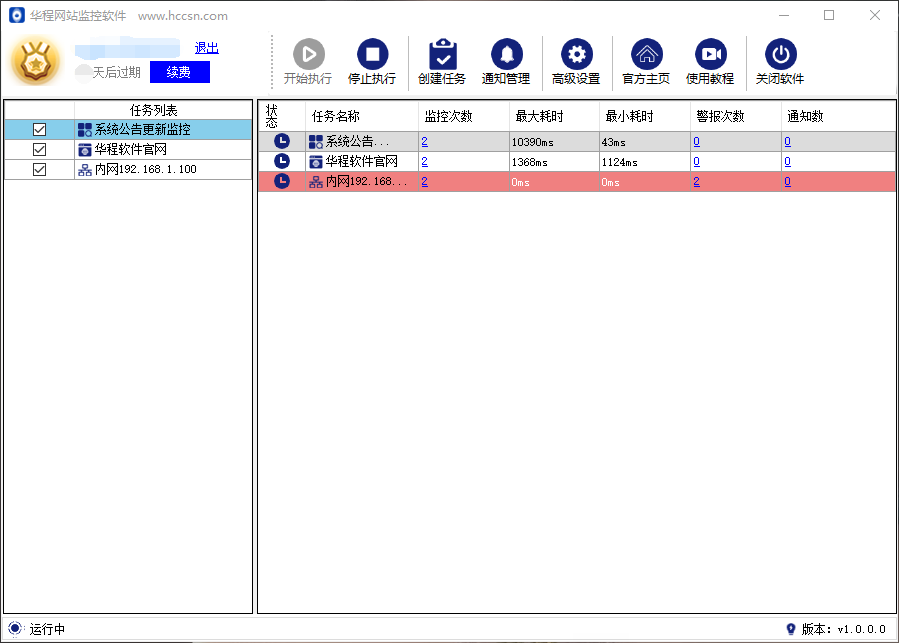The width and height of the screenshot is (899, 643).
Task: Click the clock status icon of 系统公告 row
Action: pyautogui.click(x=282, y=141)
